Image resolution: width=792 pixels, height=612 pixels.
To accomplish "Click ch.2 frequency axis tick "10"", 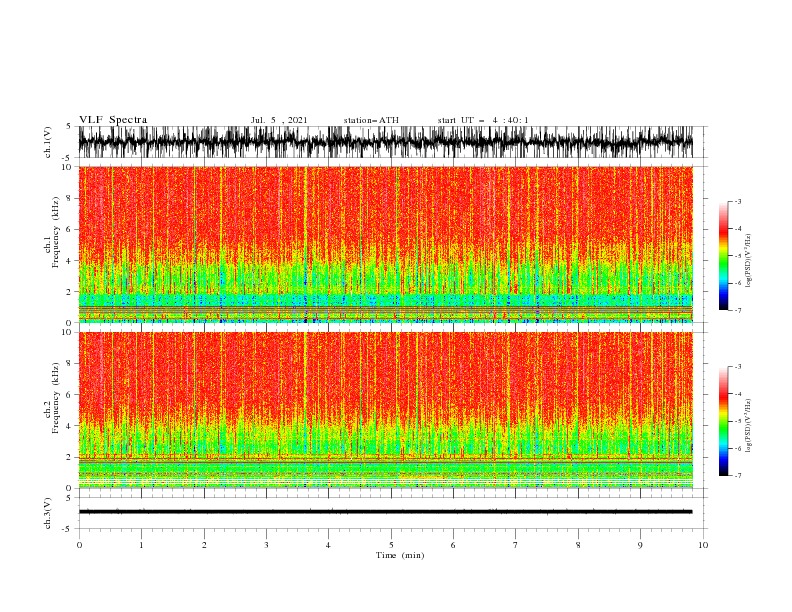I will click(68, 332).
